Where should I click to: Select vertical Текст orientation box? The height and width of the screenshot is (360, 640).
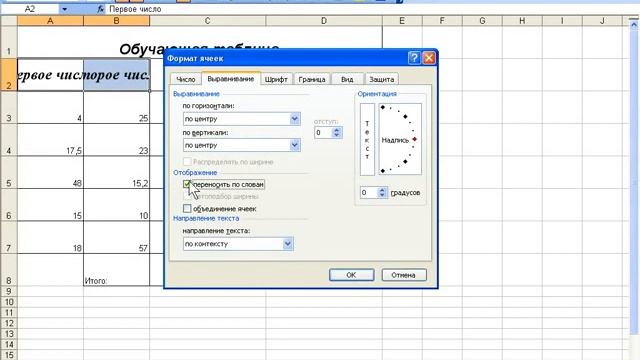pos(367,140)
